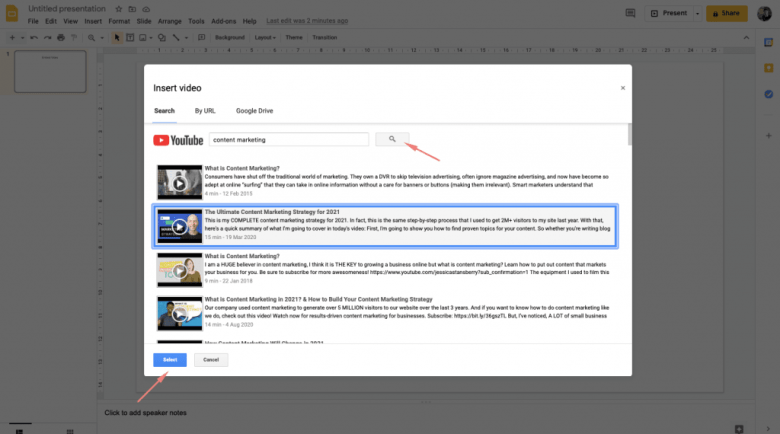
Task: Click the YouTube search text field
Action: [289, 140]
